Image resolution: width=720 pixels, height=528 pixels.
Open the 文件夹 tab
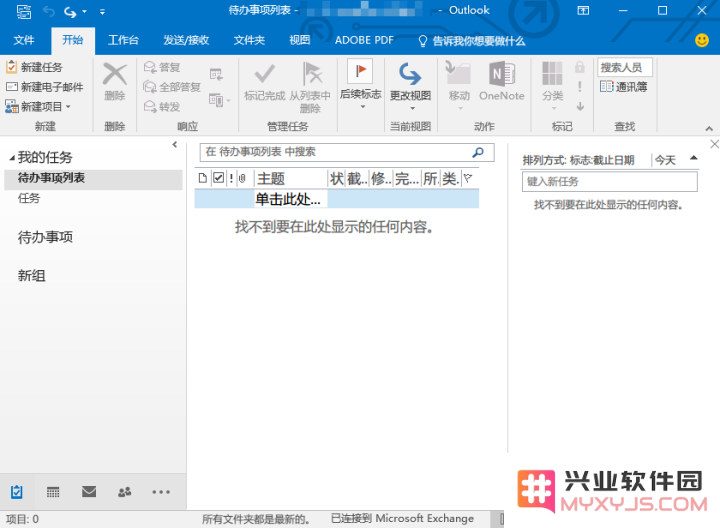249,40
